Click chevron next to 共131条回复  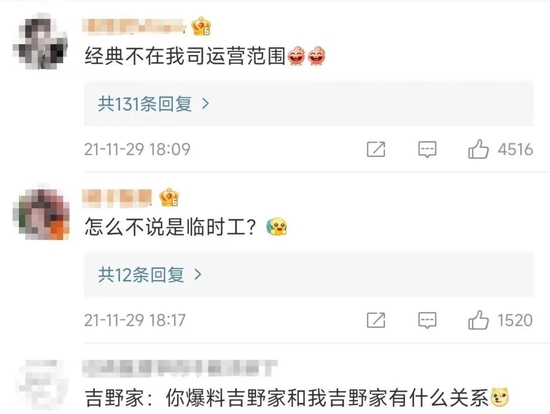pyautogui.click(x=206, y=104)
